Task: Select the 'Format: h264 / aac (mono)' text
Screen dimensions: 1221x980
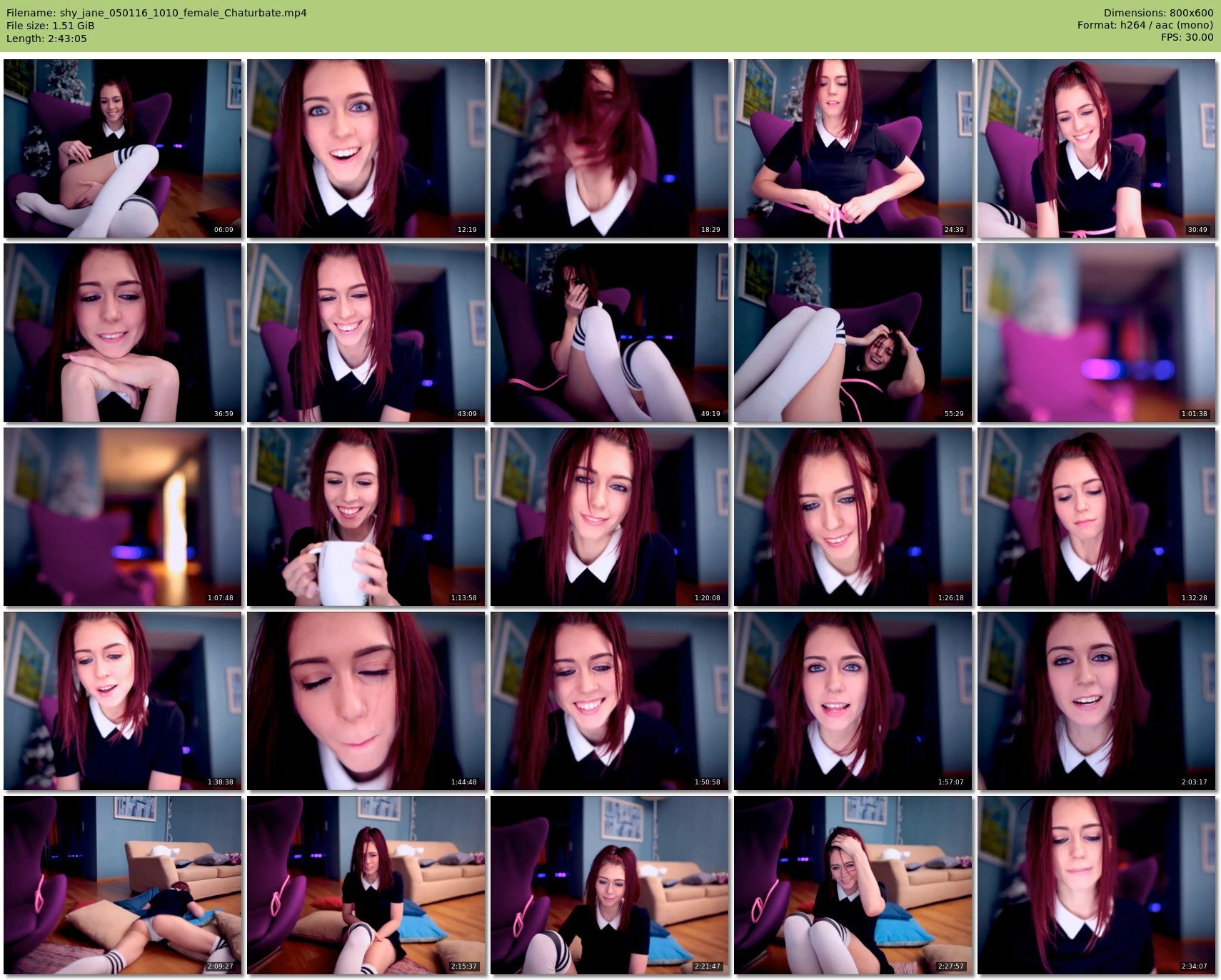Action: click(1145, 25)
